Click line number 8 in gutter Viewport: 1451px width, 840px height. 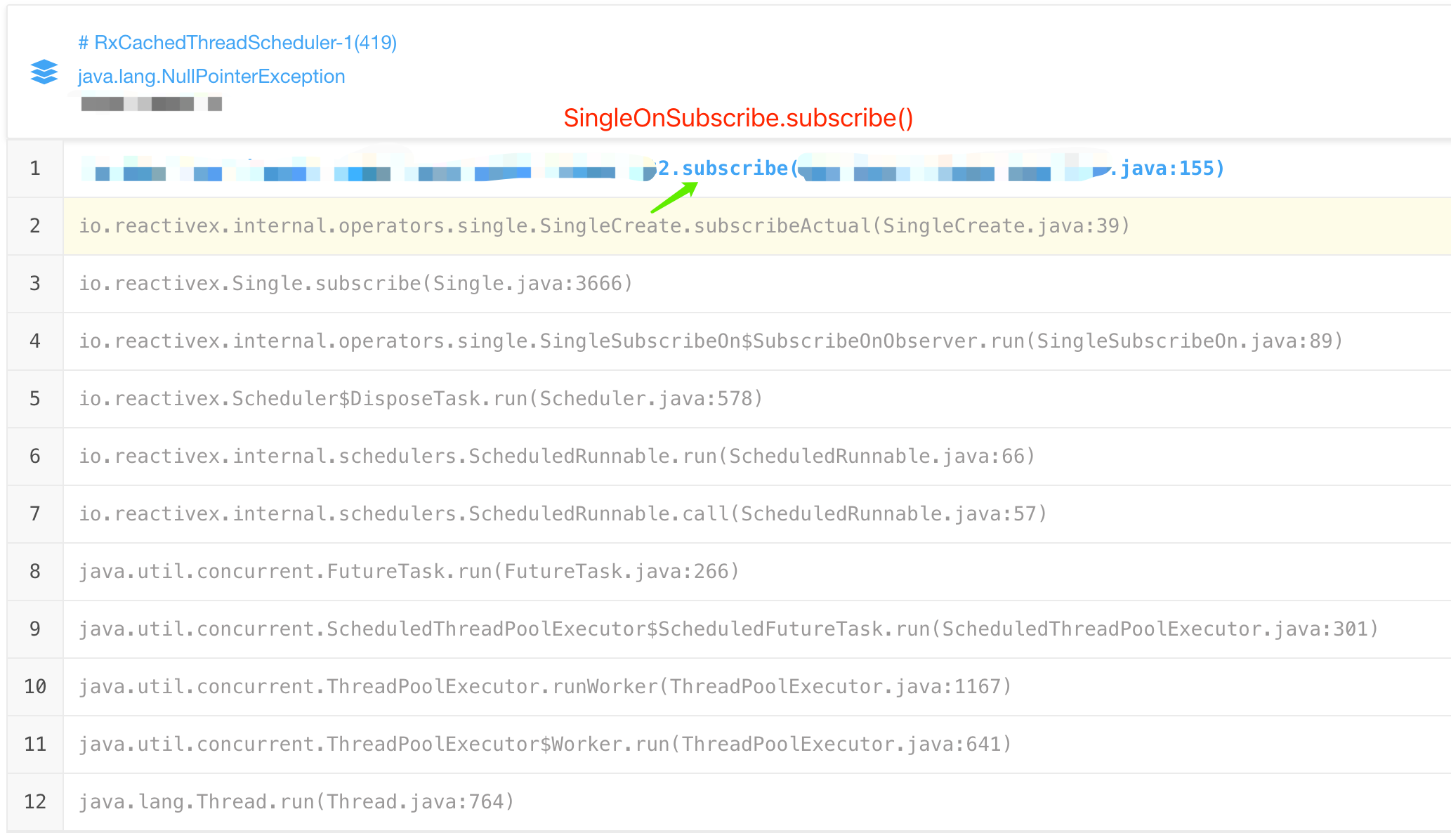coord(35,572)
